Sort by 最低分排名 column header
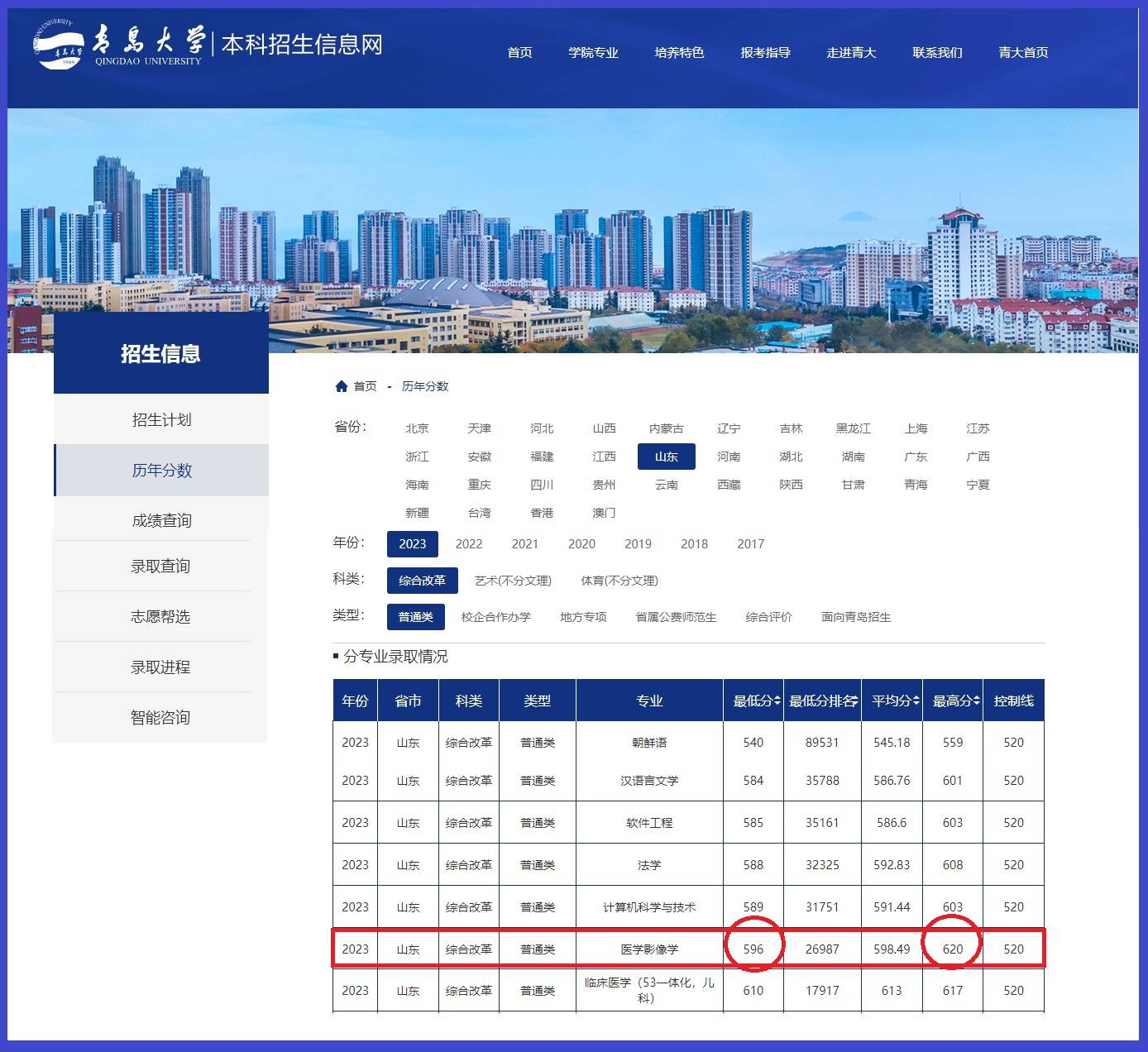This screenshot has width=1148, height=1052. click(822, 701)
